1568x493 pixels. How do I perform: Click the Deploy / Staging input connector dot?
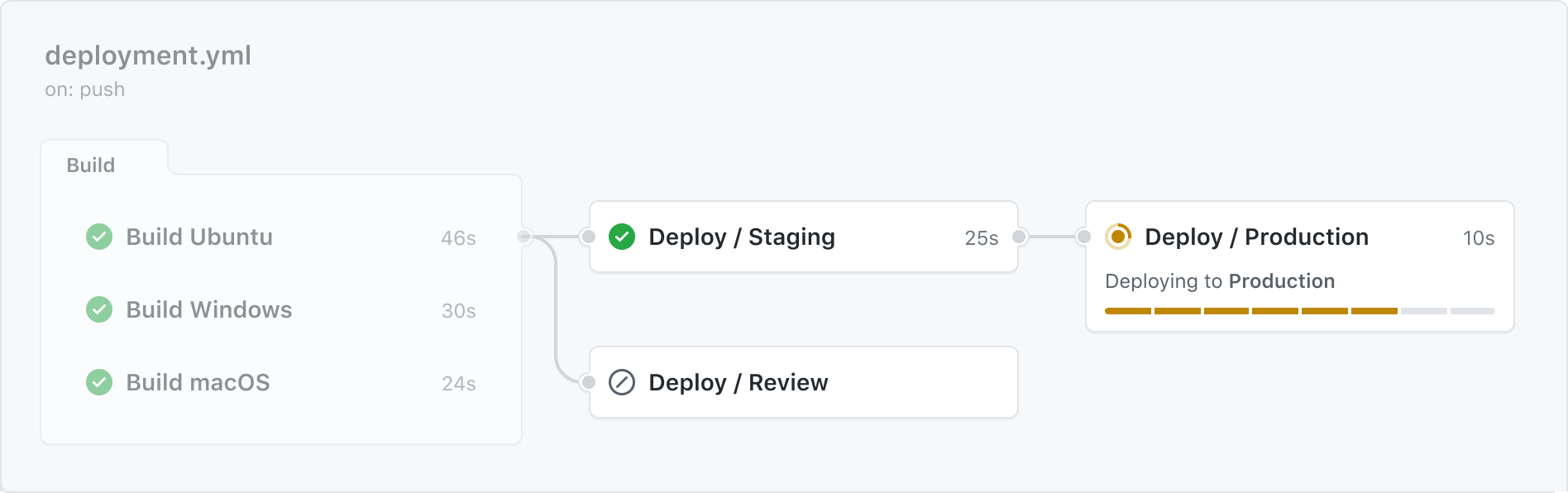coord(588,237)
